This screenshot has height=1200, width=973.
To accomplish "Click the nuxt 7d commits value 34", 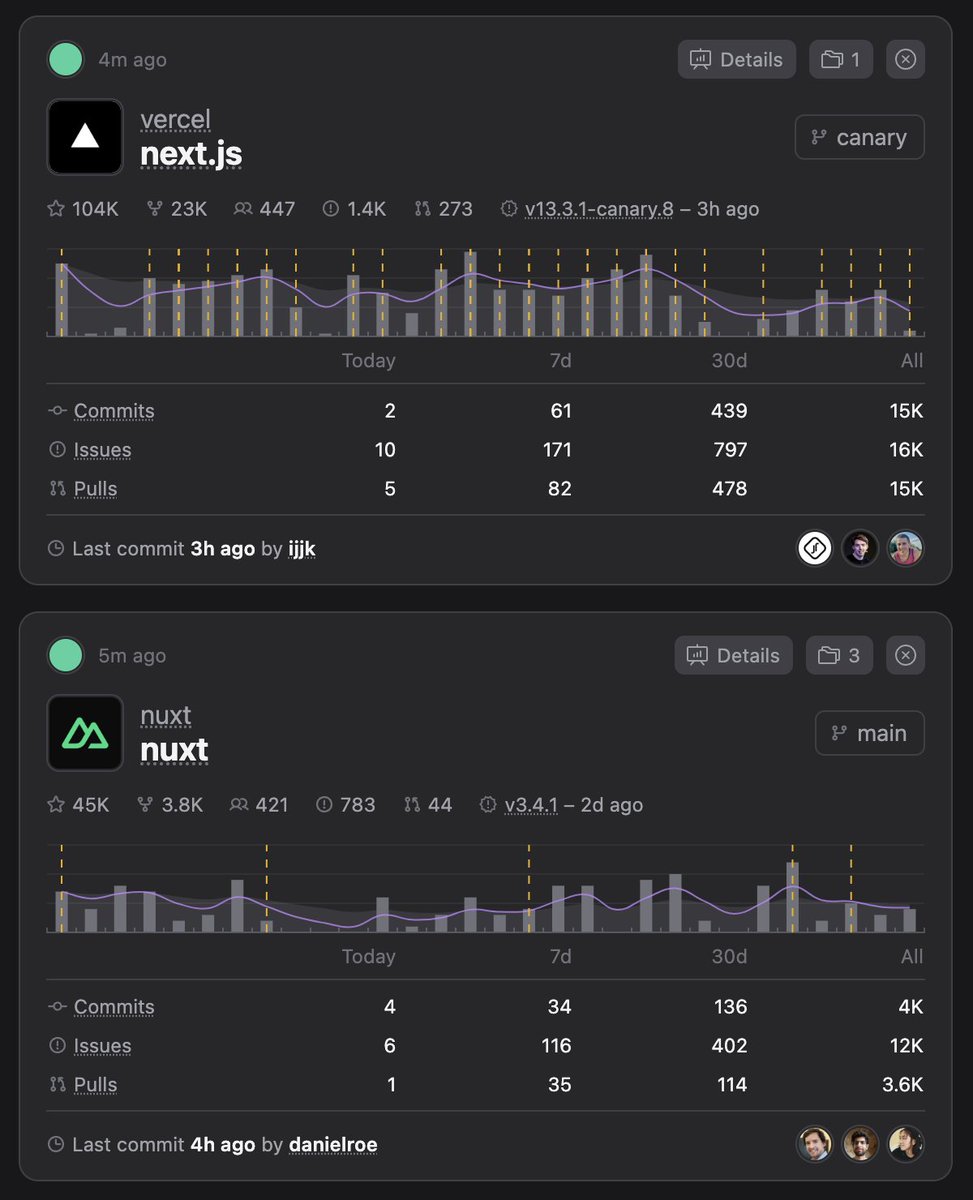I will point(559,1007).
